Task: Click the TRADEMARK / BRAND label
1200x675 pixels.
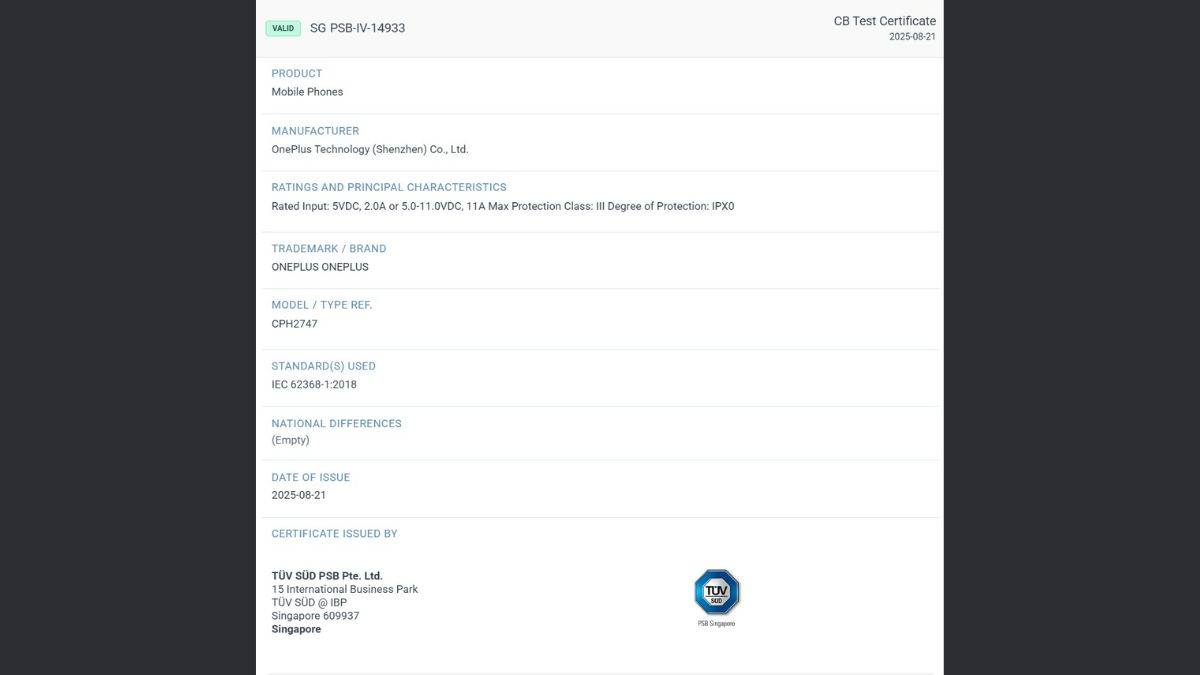Action: (328, 249)
